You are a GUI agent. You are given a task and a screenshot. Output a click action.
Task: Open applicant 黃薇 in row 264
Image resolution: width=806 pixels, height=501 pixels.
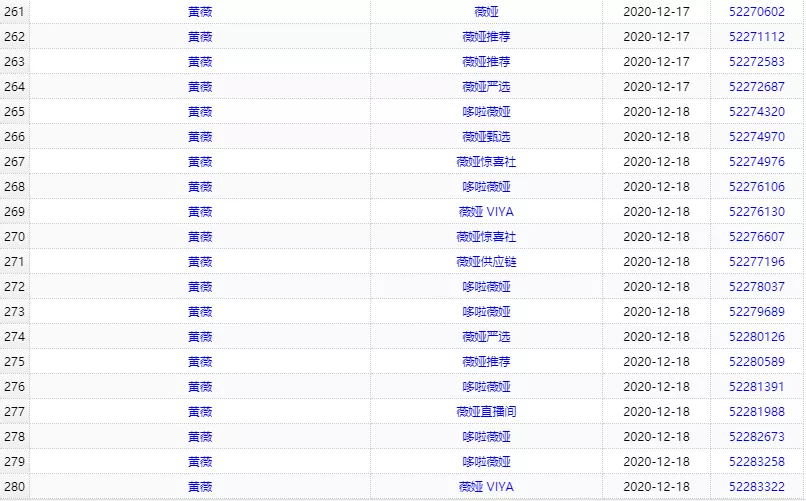click(x=200, y=86)
